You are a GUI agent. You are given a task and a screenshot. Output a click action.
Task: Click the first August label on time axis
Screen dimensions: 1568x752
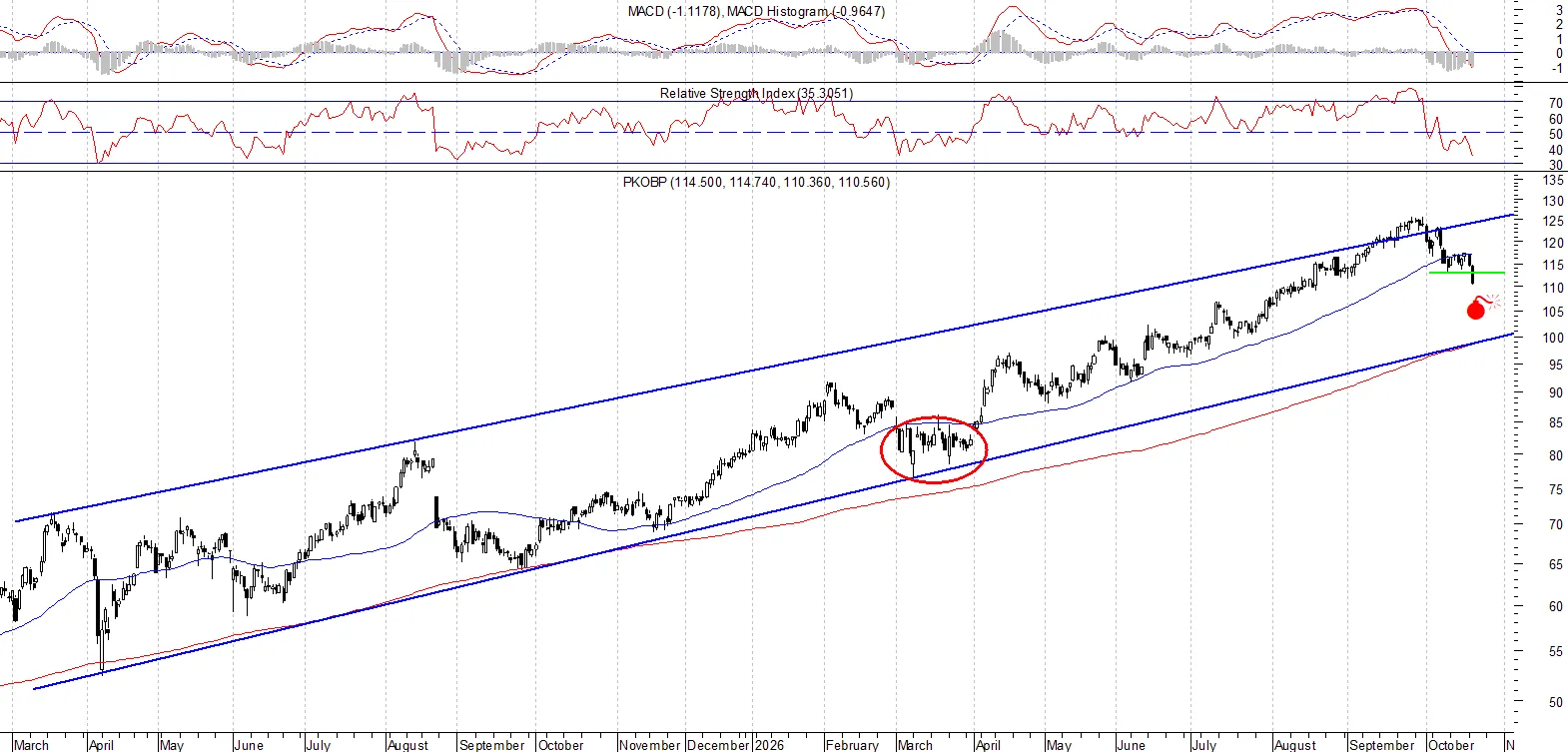coord(407,745)
